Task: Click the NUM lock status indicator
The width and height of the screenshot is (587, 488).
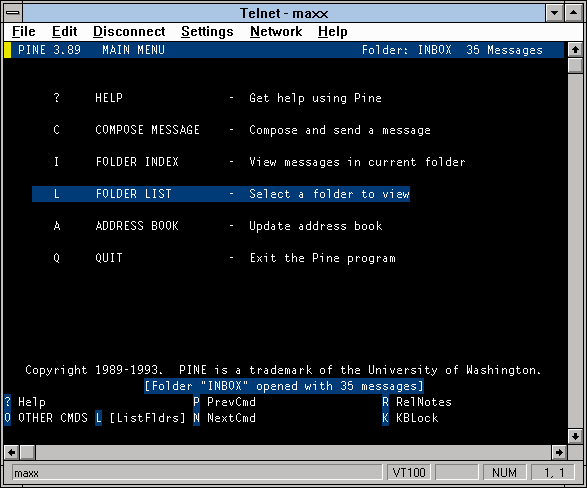Action: pyautogui.click(x=504, y=473)
